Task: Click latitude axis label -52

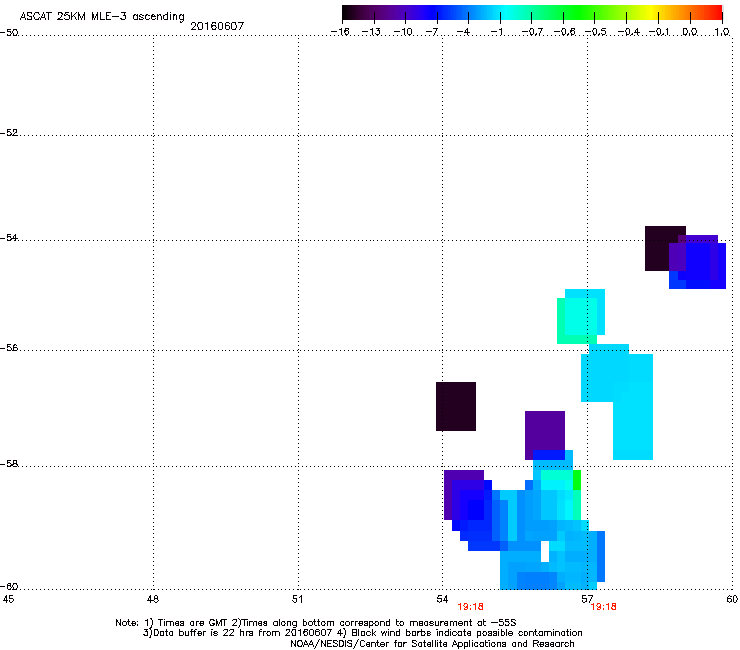Action: 9,133
